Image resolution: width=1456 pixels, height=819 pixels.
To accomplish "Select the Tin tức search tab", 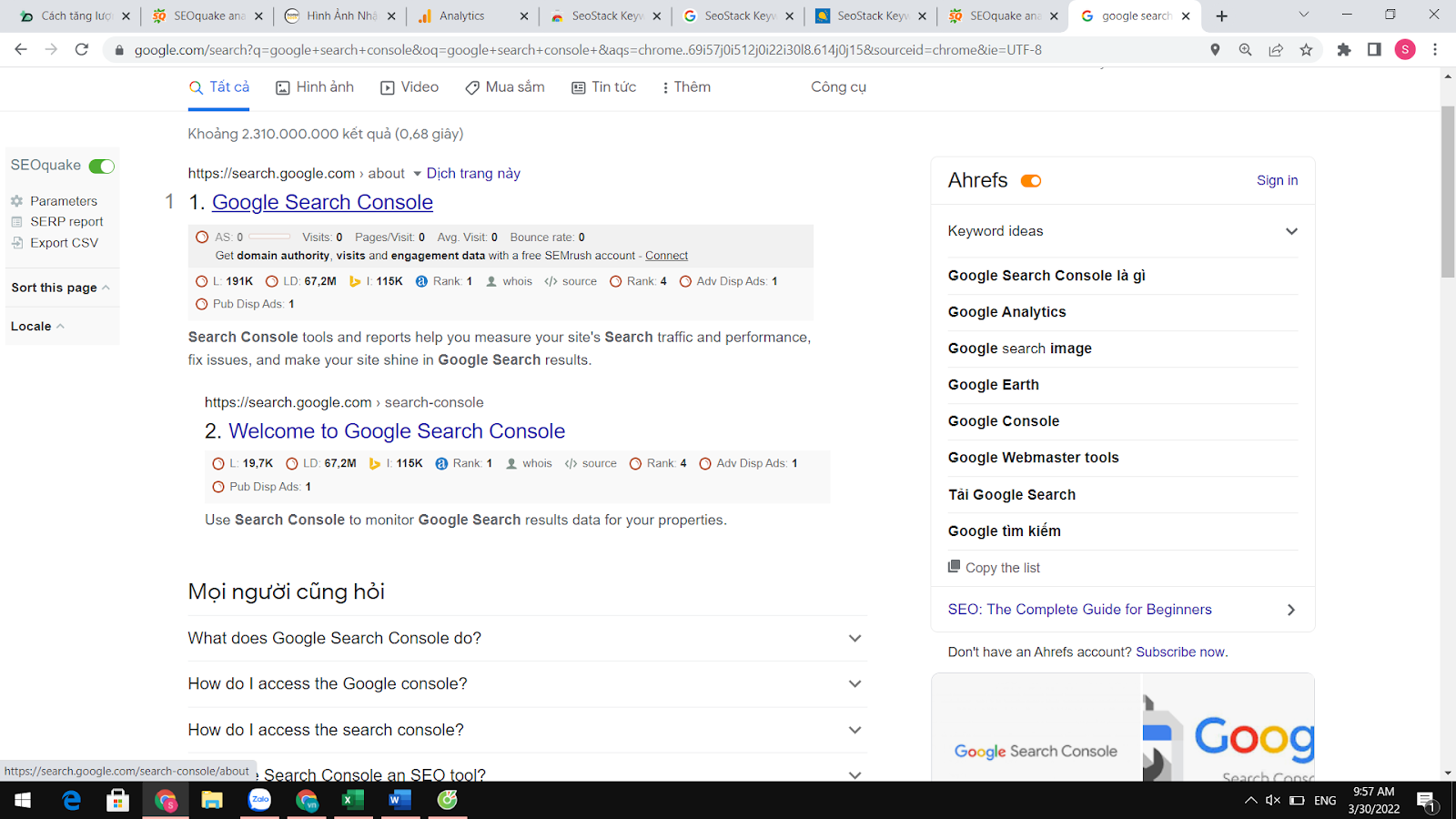I will point(603,87).
